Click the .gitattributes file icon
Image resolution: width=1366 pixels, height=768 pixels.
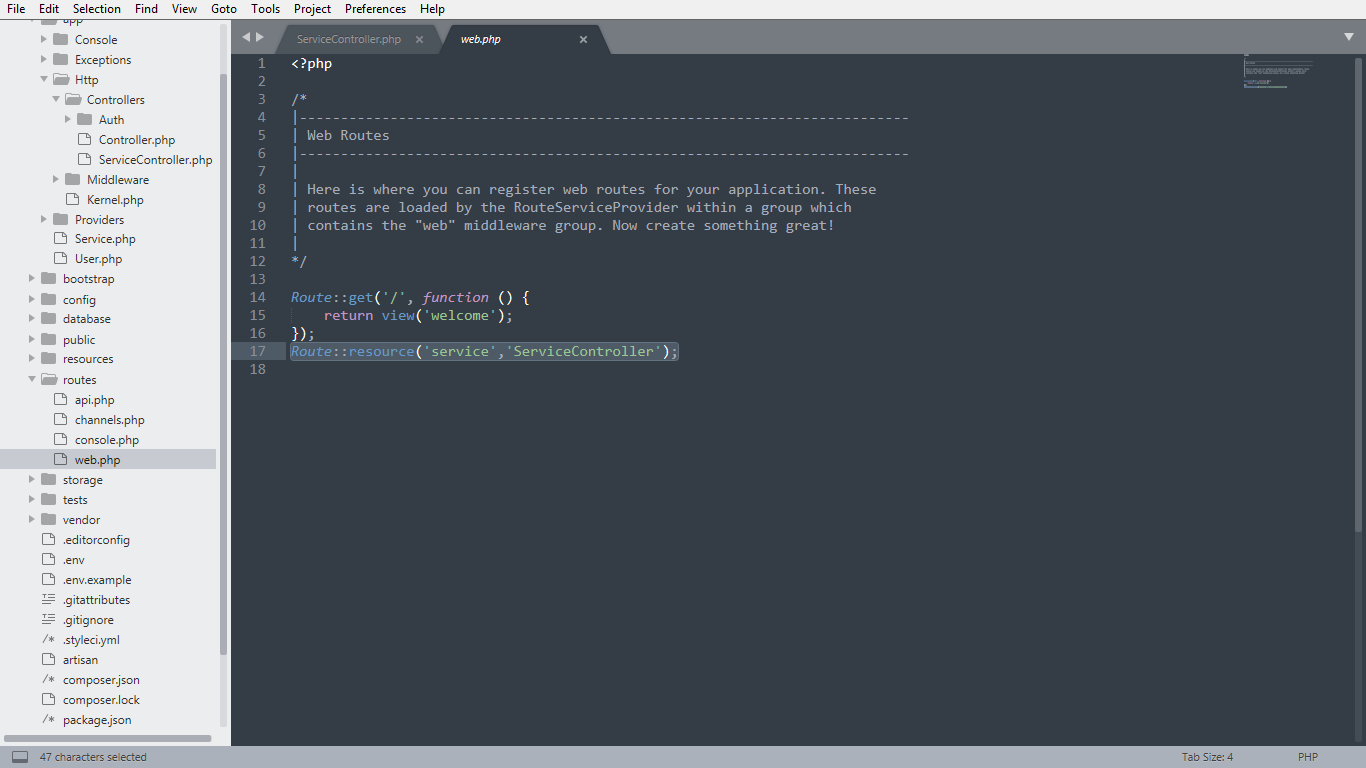[48, 600]
